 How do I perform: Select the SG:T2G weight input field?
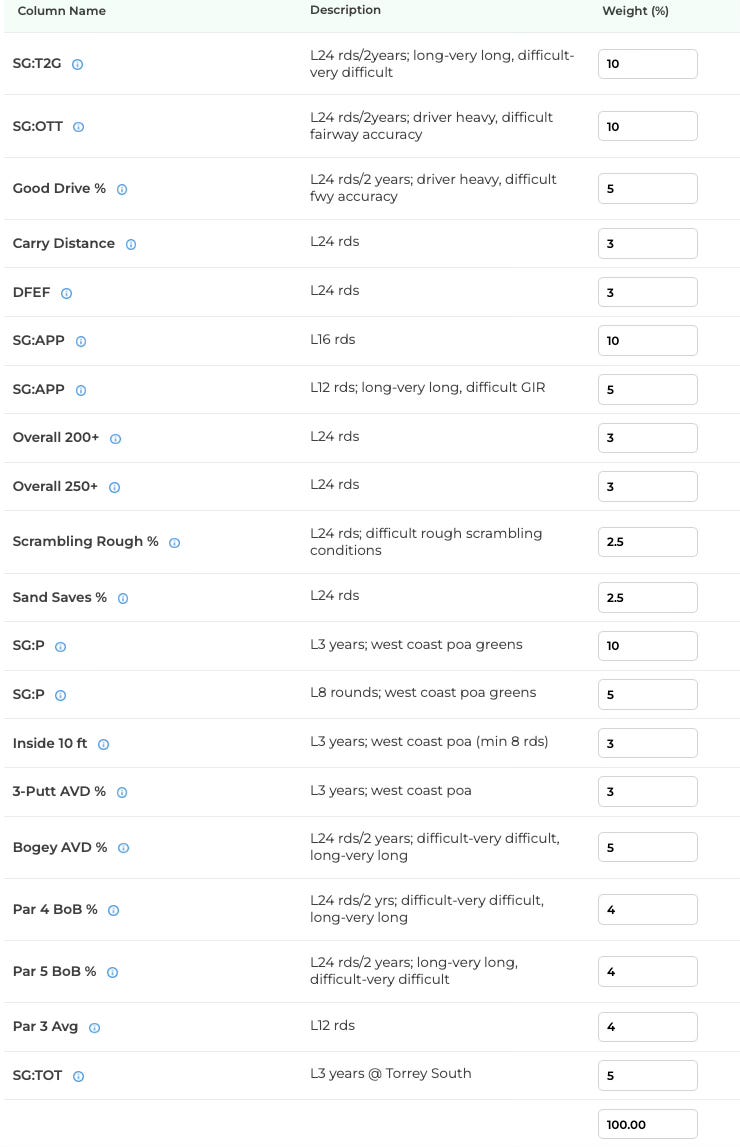pos(648,64)
